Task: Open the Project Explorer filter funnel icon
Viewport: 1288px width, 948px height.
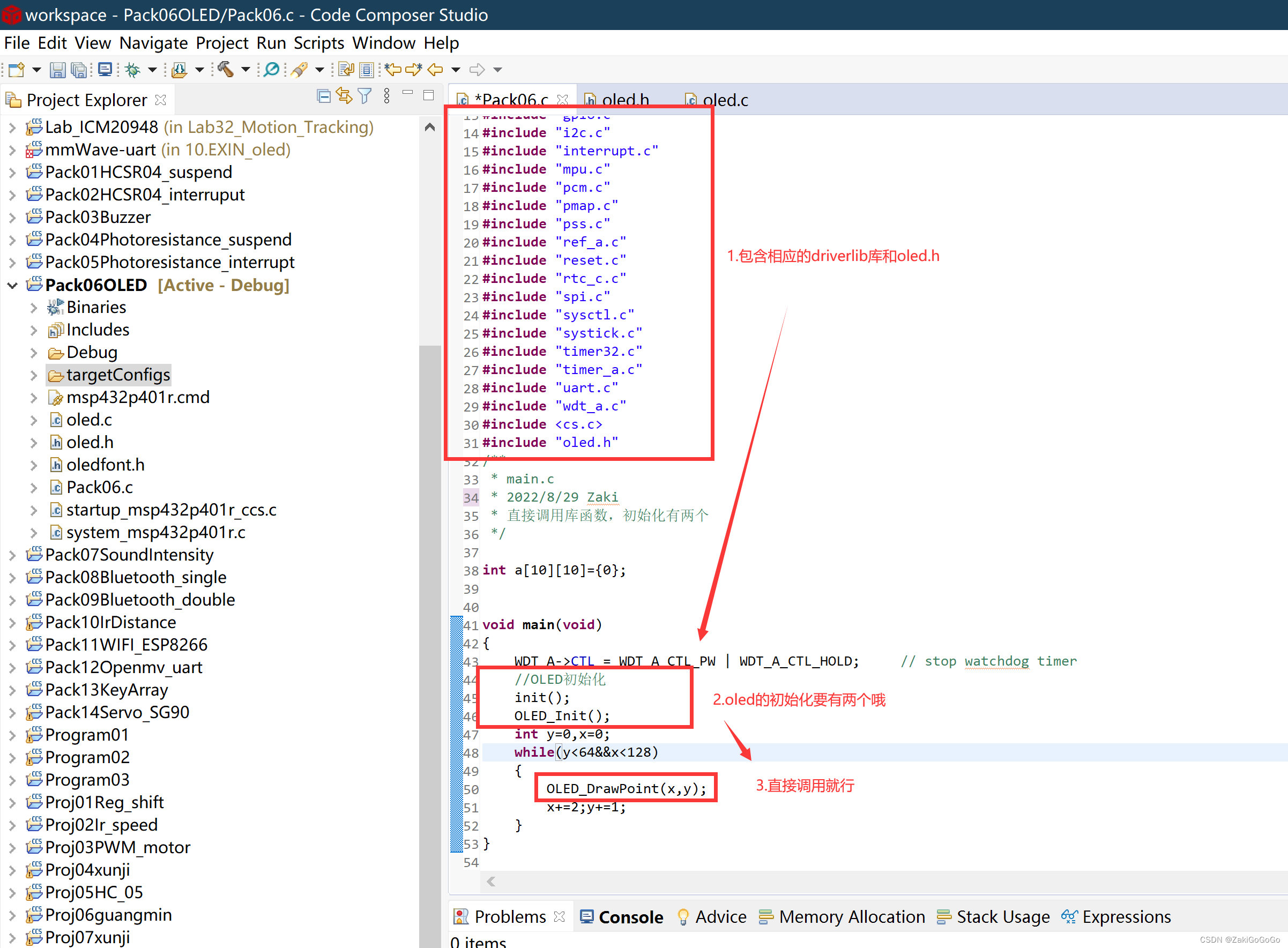Action: tap(364, 96)
